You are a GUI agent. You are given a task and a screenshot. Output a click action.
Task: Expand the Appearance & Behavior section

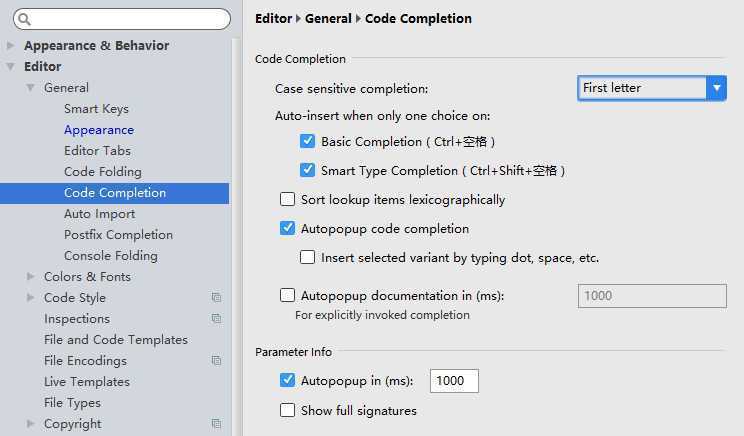pos(10,46)
